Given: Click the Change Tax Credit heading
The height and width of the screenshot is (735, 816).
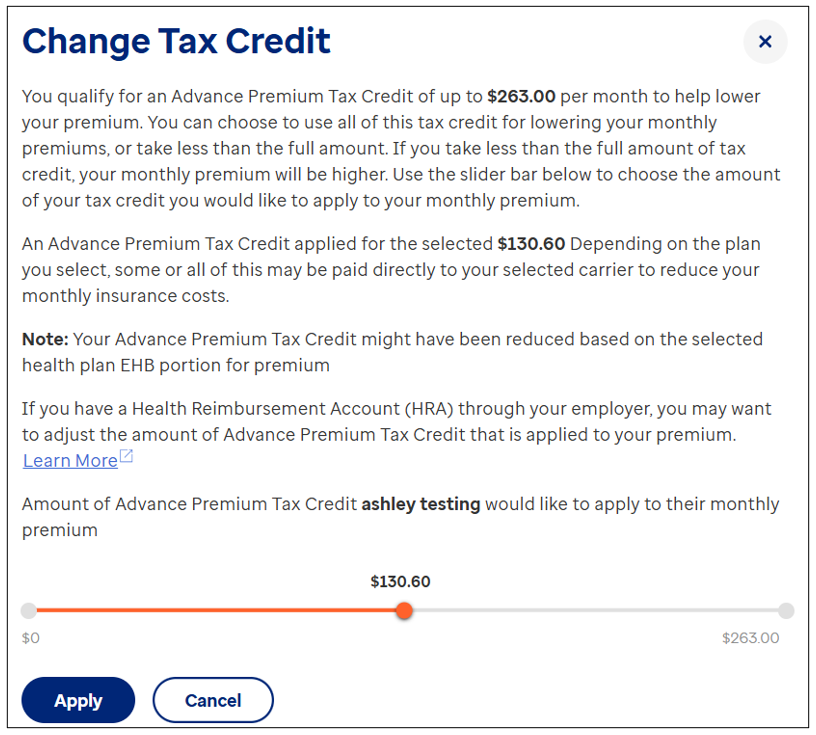Looking at the screenshot, I should tap(176, 41).
